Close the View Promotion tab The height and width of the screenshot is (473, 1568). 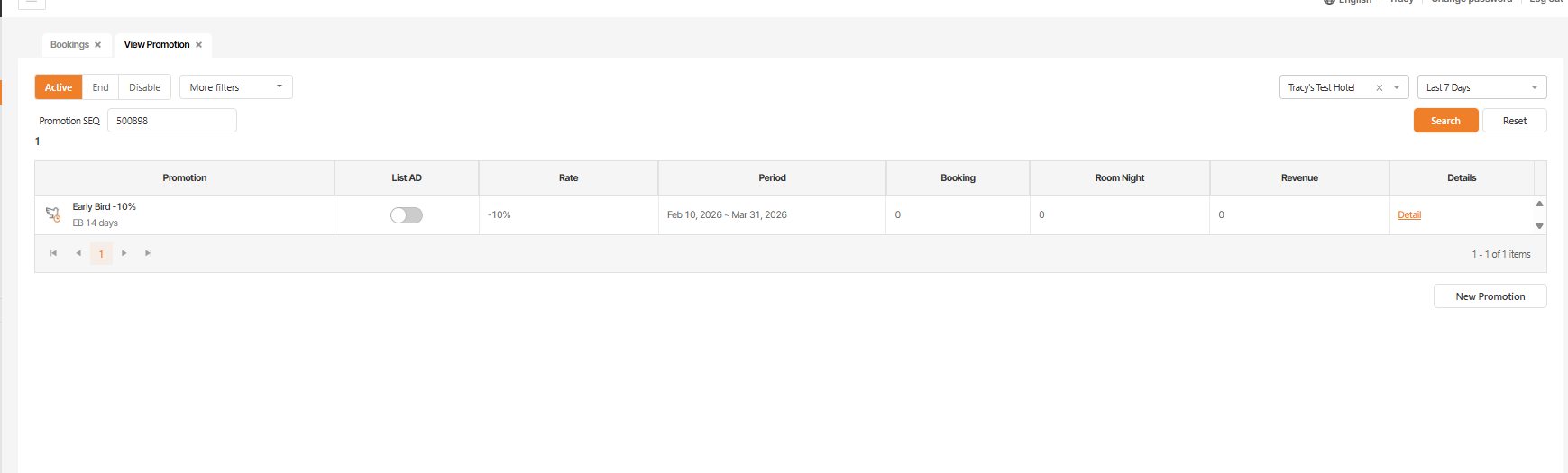point(198,45)
